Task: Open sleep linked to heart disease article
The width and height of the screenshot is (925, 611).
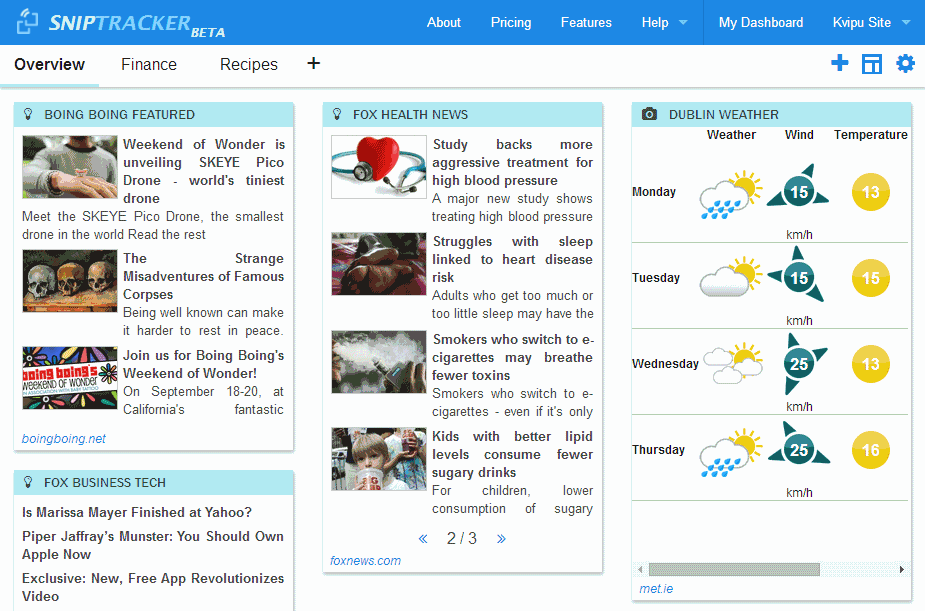Action: 512,259
